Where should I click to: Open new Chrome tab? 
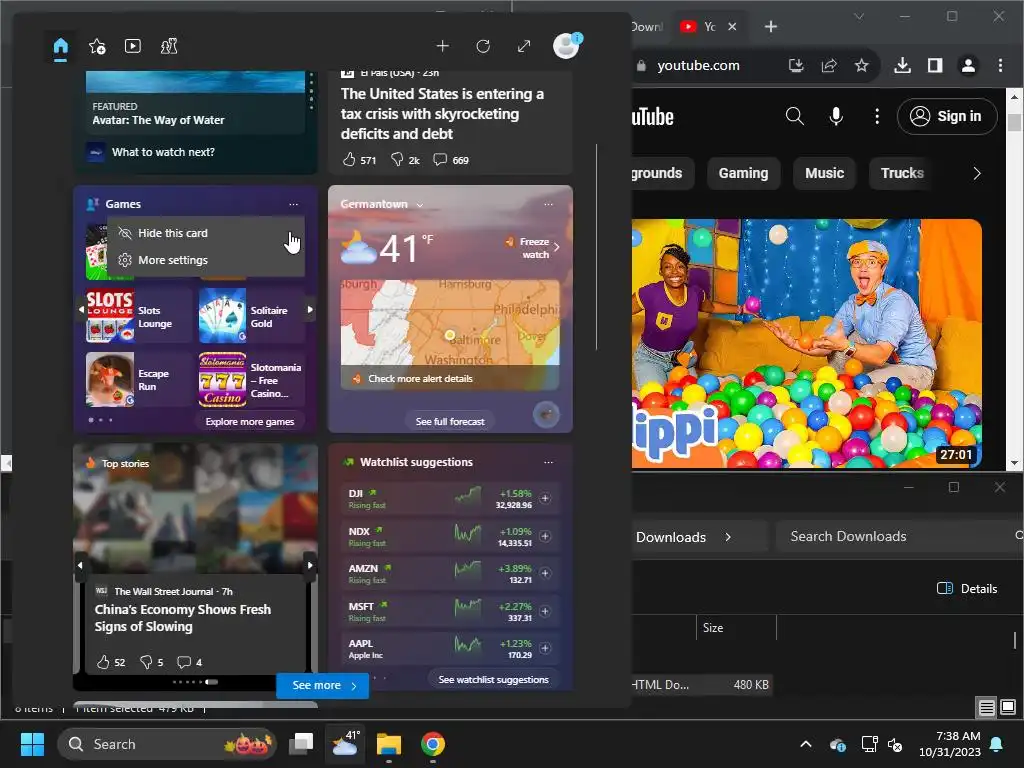[x=771, y=27]
